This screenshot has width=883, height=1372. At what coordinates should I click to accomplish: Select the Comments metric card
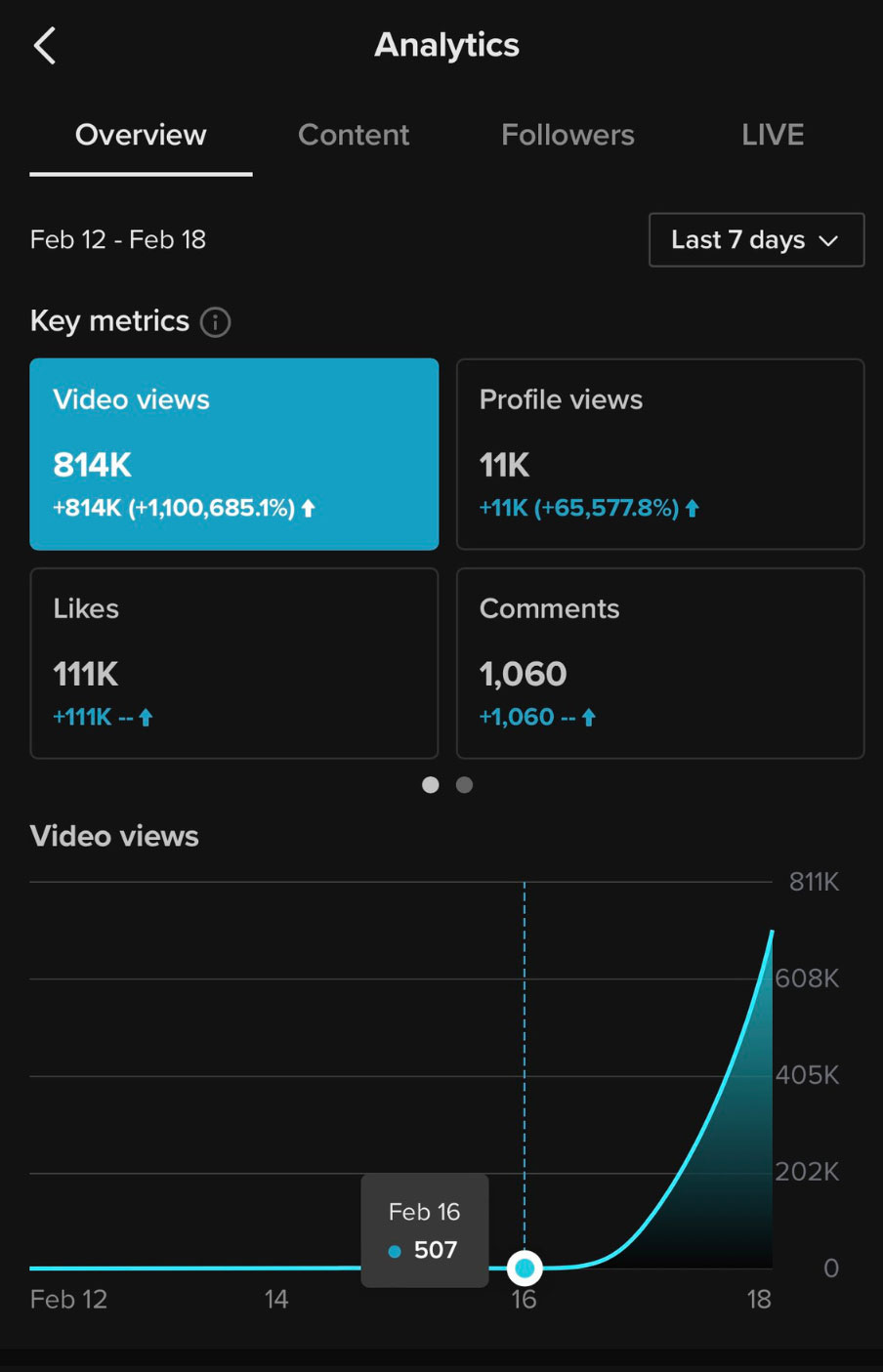[660, 663]
